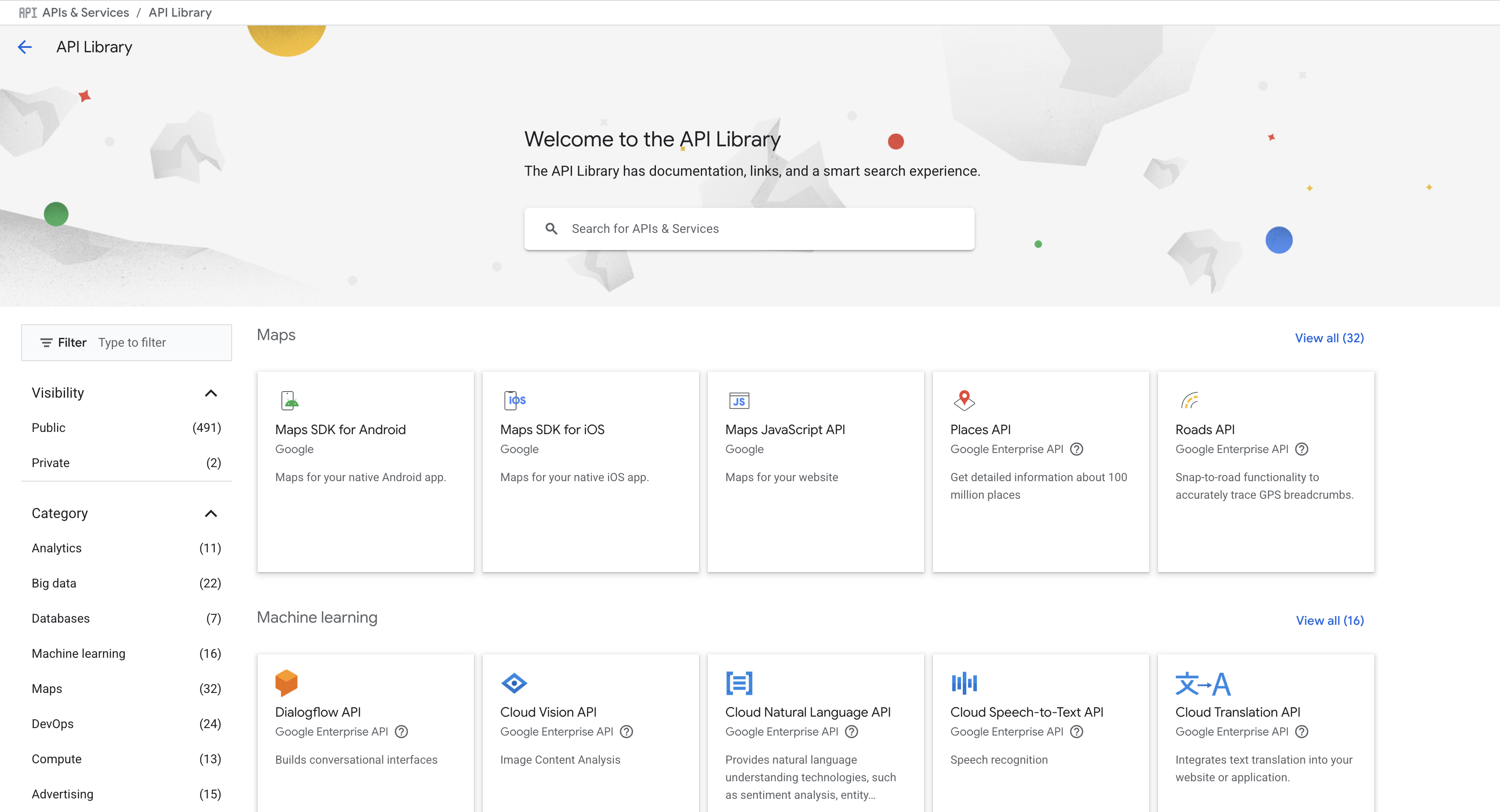Select the Big data category
Image resolution: width=1500 pixels, height=812 pixels.
tap(126, 583)
